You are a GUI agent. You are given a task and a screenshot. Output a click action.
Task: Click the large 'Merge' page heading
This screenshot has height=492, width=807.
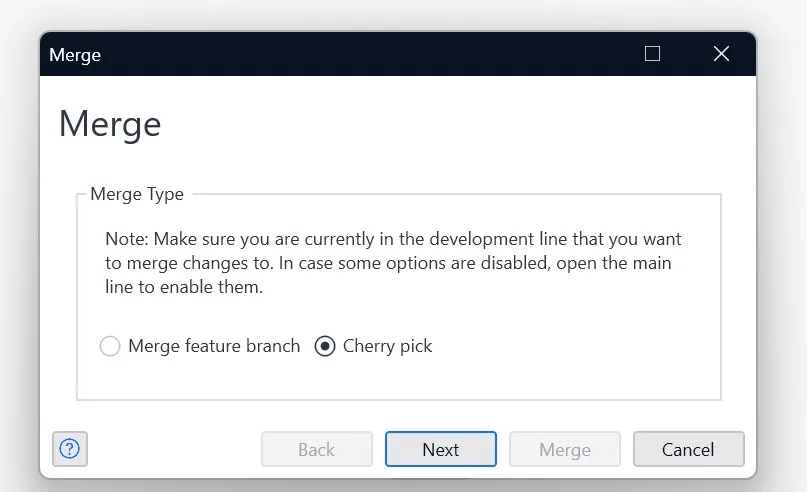(110, 124)
